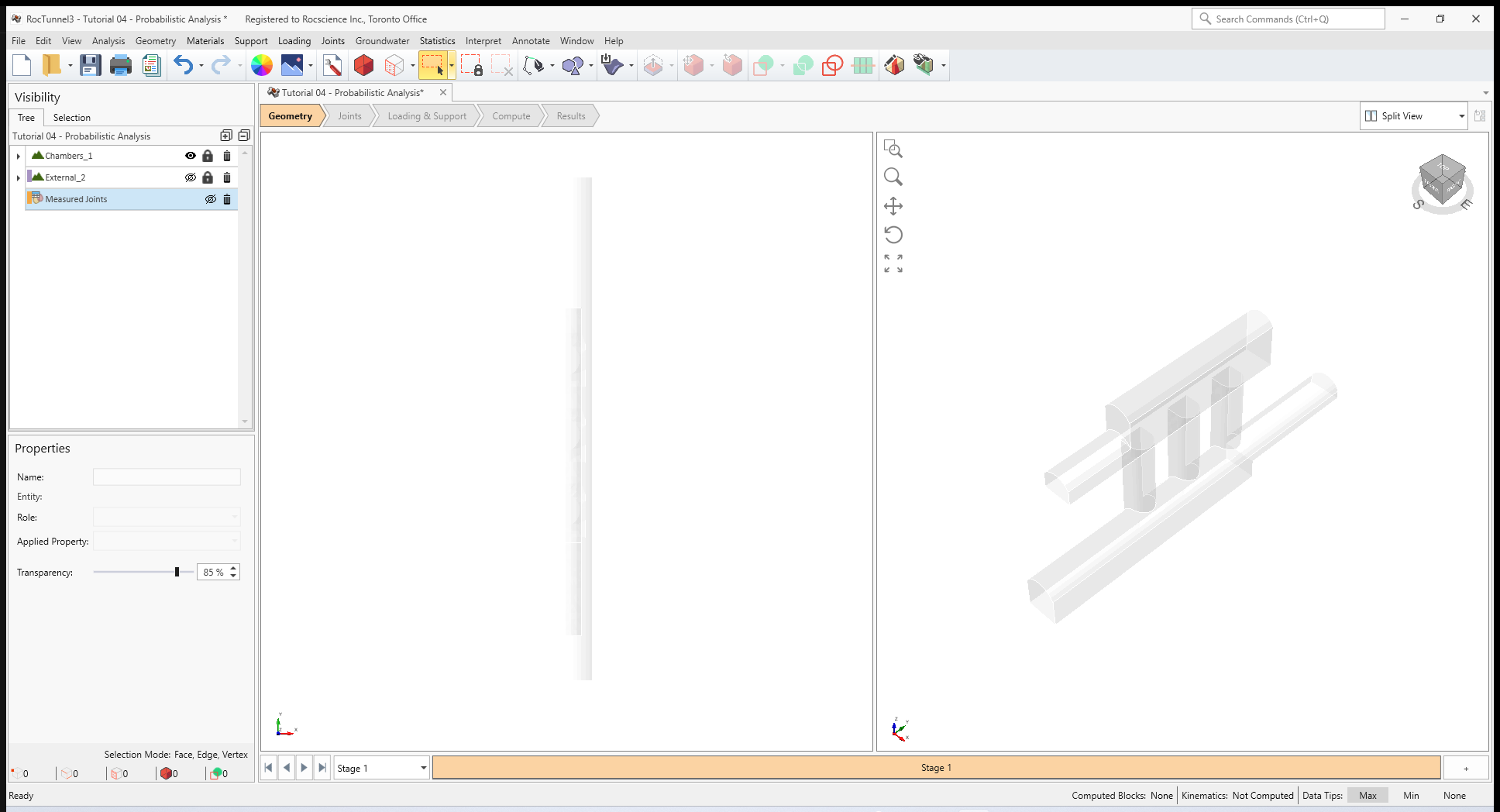
Task: Set Data Tips to Max
Action: click(x=1368, y=796)
